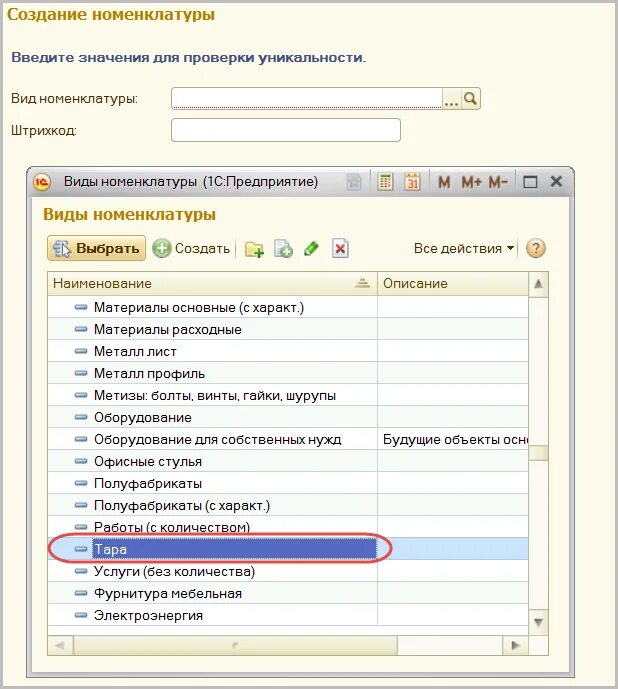Viewport: 618px width, 689px height.
Task: Focus the Вид номенклатуры input field
Action: 306,98
